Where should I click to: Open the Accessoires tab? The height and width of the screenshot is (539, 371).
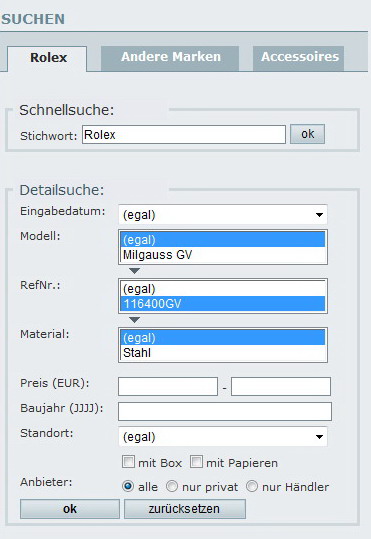(x=298, y=58)
